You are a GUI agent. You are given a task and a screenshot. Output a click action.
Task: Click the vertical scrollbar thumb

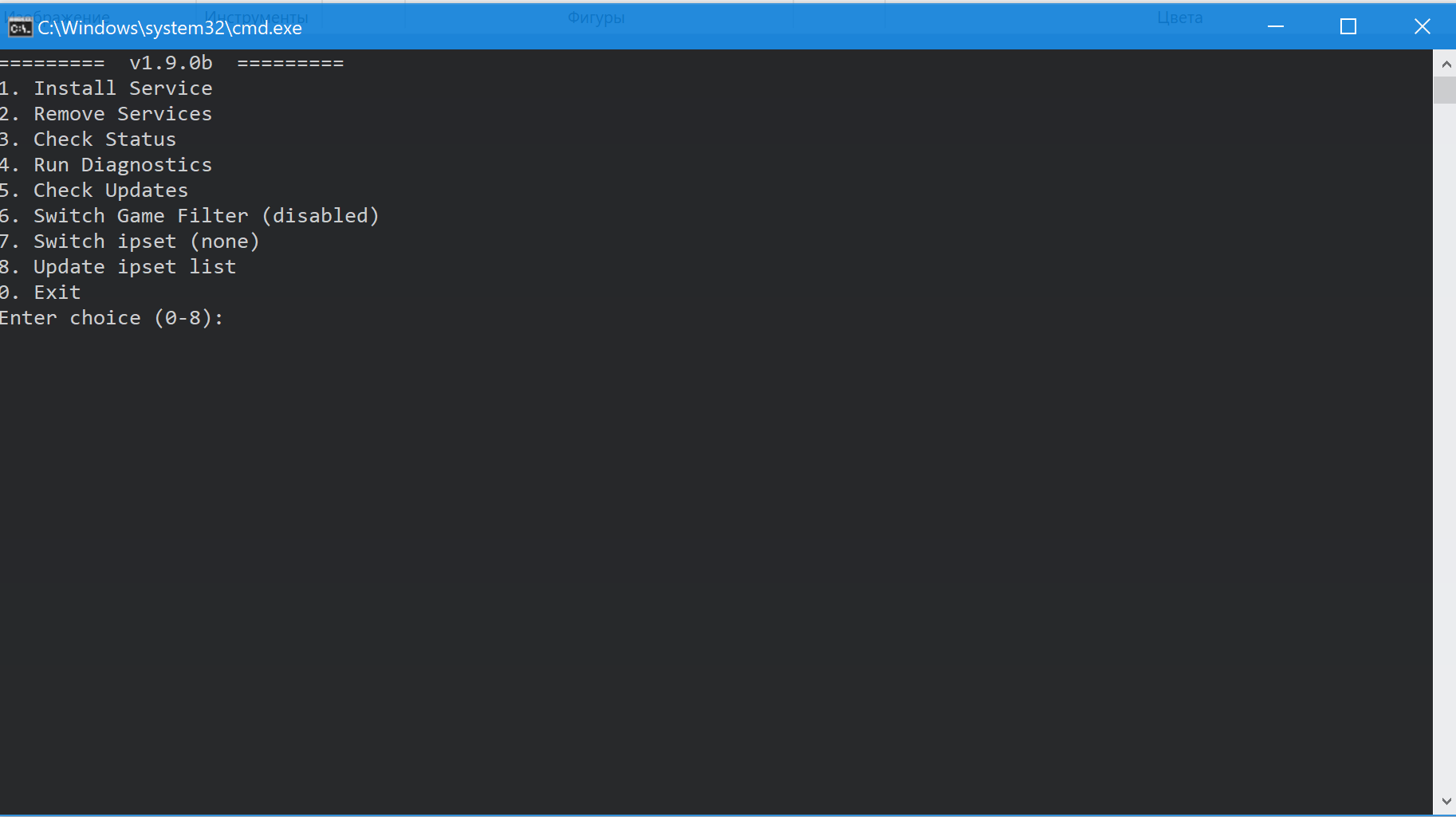pyautogui.click(x=1446, y=89)
